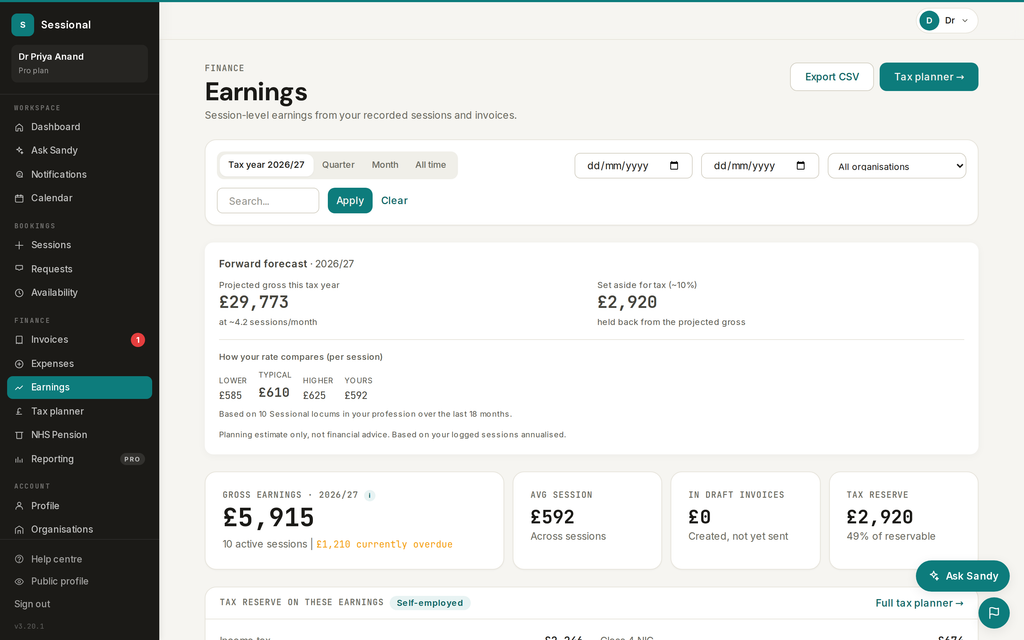Click the Public profile eye icon
The width and height of the screenshot is (1024, 640).
[x=19, y=581]
